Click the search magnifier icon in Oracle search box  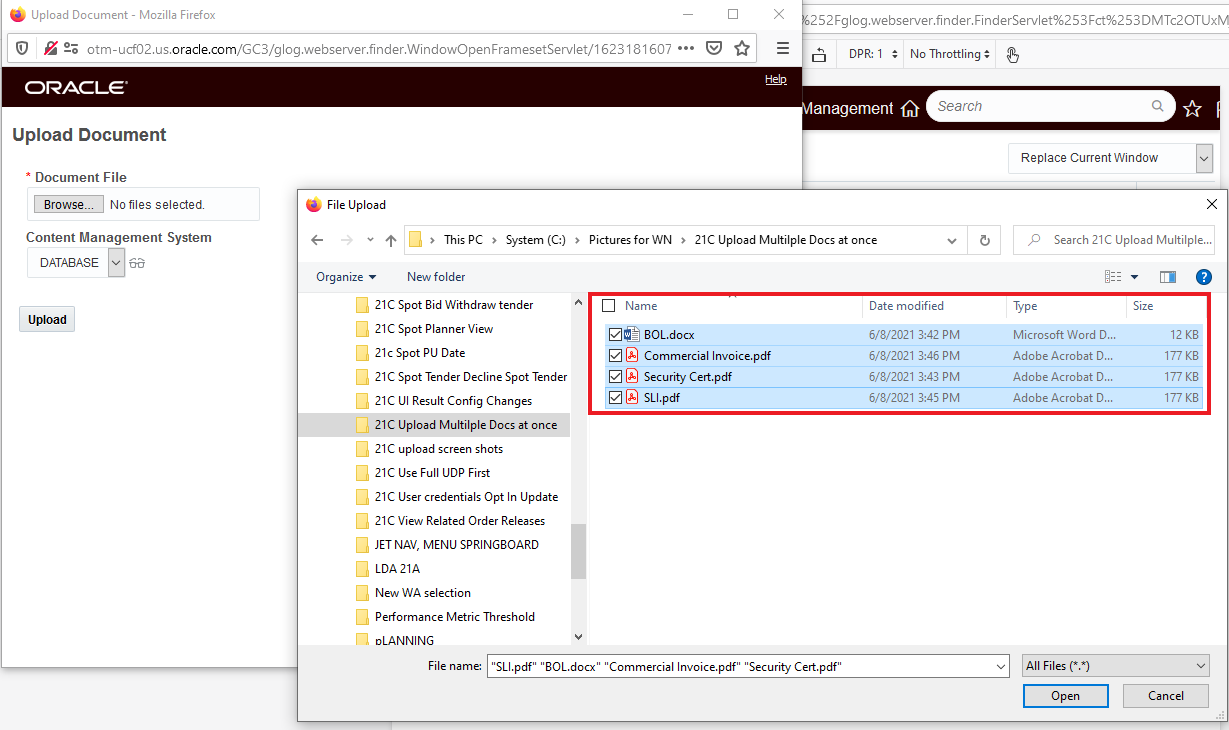pyautogui.click(x=1158, y=106)
